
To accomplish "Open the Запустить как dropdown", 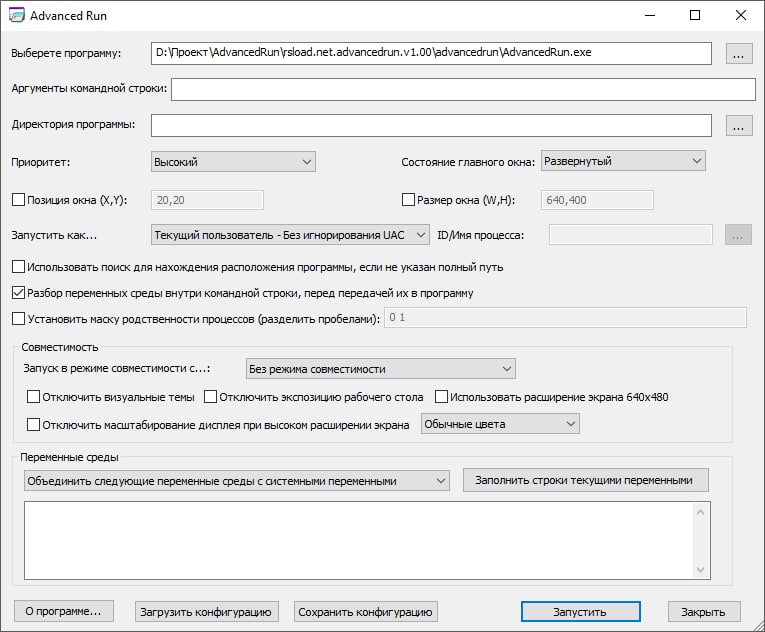I will click(x=290, y=235).
